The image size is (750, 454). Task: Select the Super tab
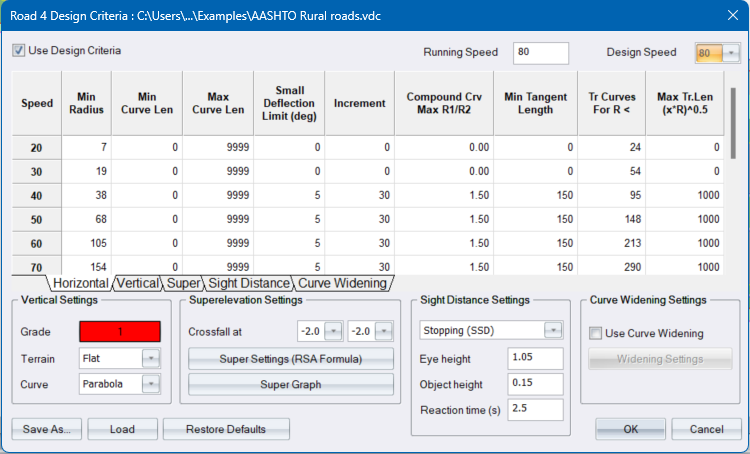point(183,284)
